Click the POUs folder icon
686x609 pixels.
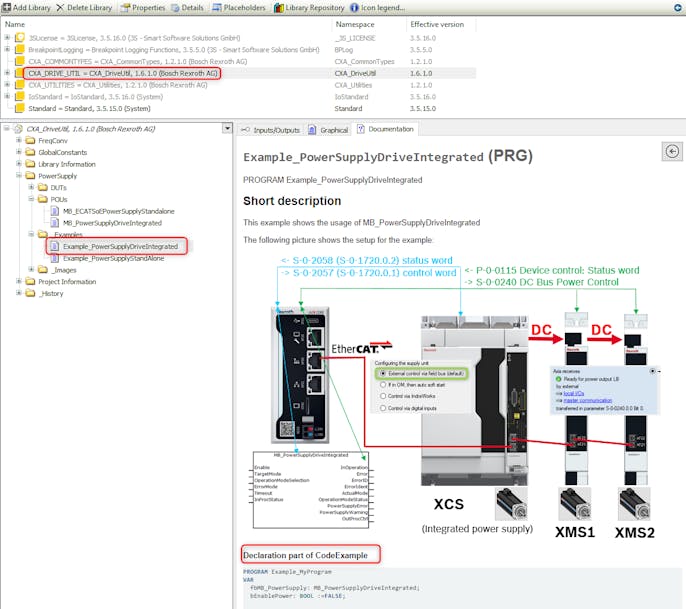coord(42,199)
